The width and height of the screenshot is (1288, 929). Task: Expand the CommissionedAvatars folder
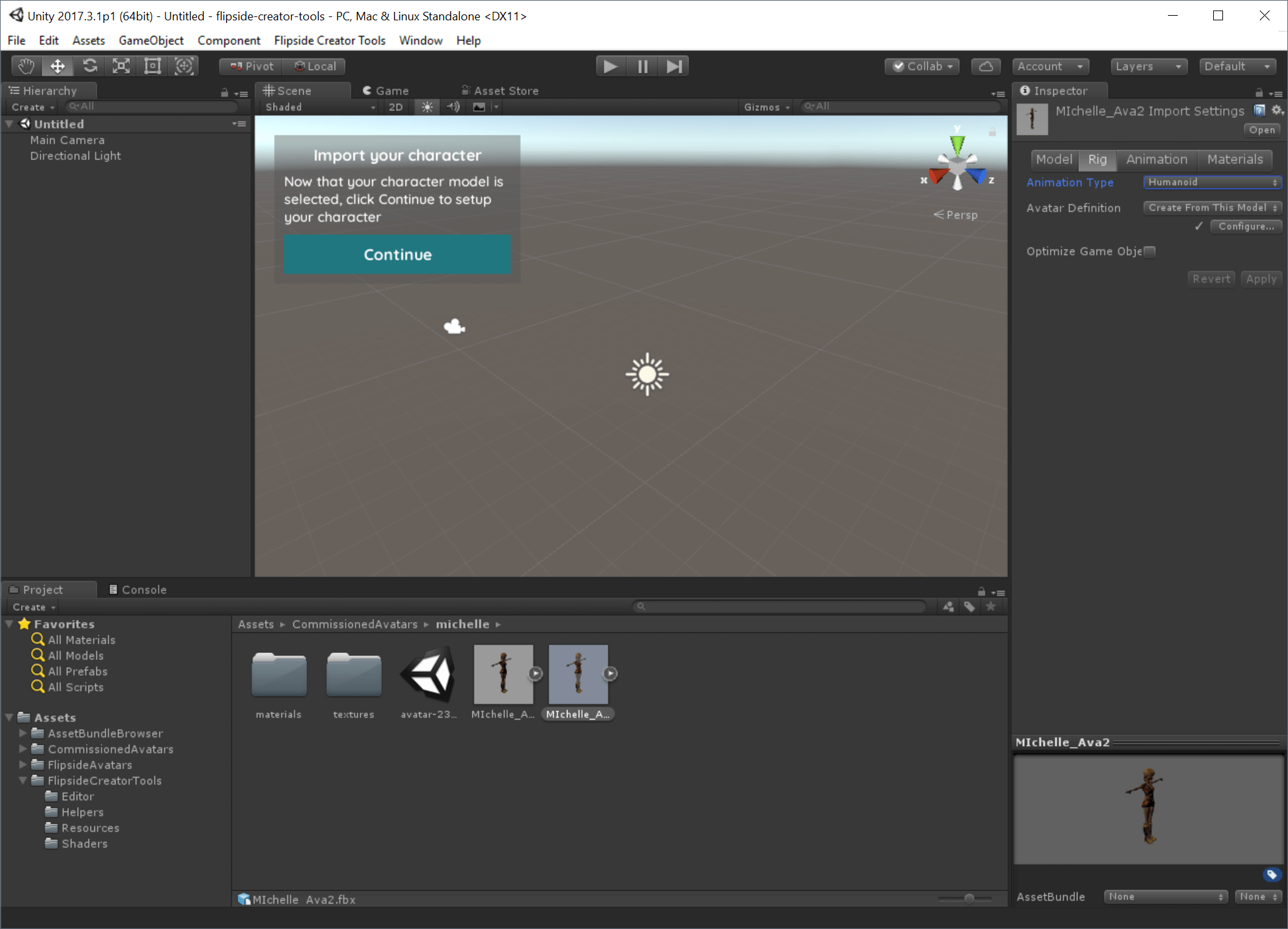click(x=23, y=749)
